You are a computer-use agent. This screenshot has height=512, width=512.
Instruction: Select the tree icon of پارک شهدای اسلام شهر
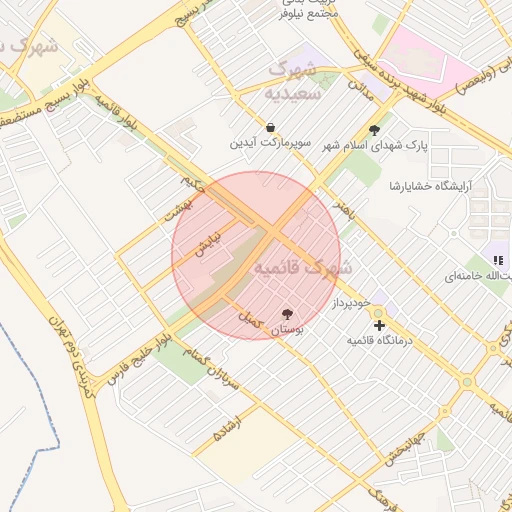(x=374, y=130)
